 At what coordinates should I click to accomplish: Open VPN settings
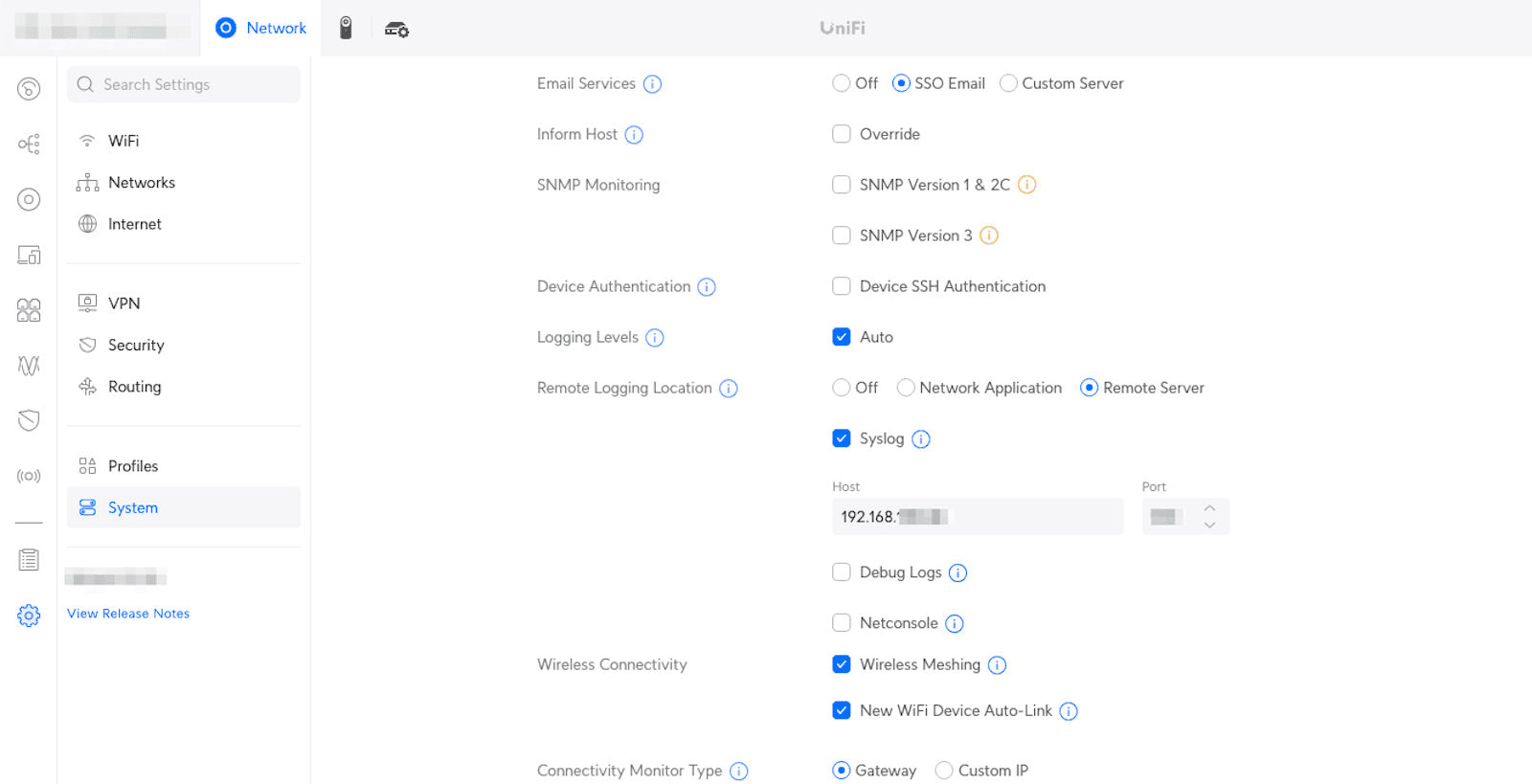[x=184, y=303]
